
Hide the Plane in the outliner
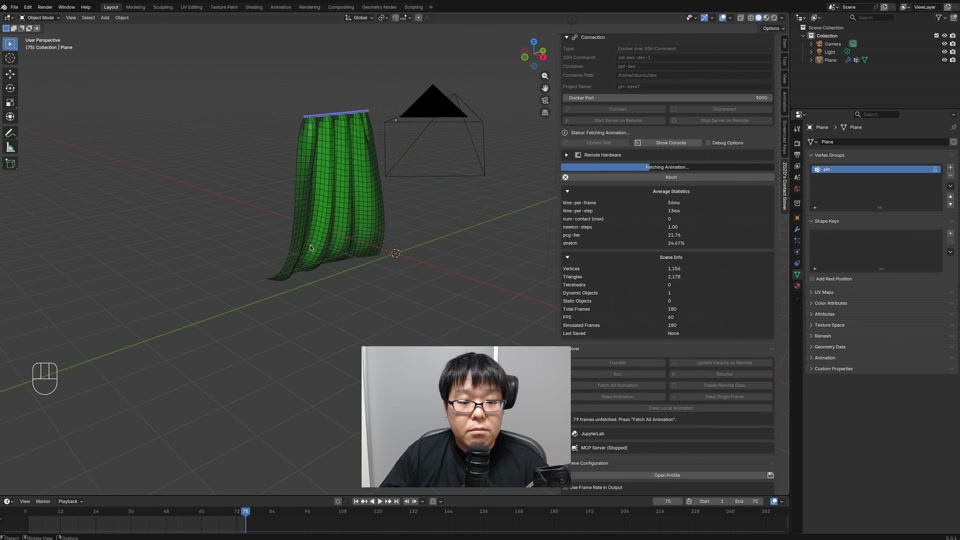(x=944, y=60)
